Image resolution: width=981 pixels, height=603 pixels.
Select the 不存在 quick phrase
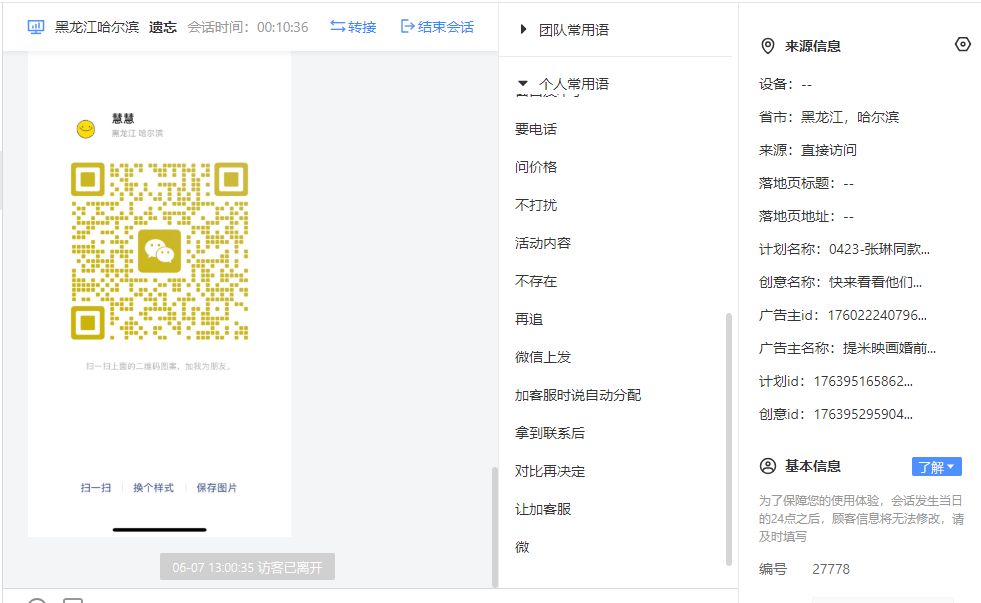(x=536, y=281)
